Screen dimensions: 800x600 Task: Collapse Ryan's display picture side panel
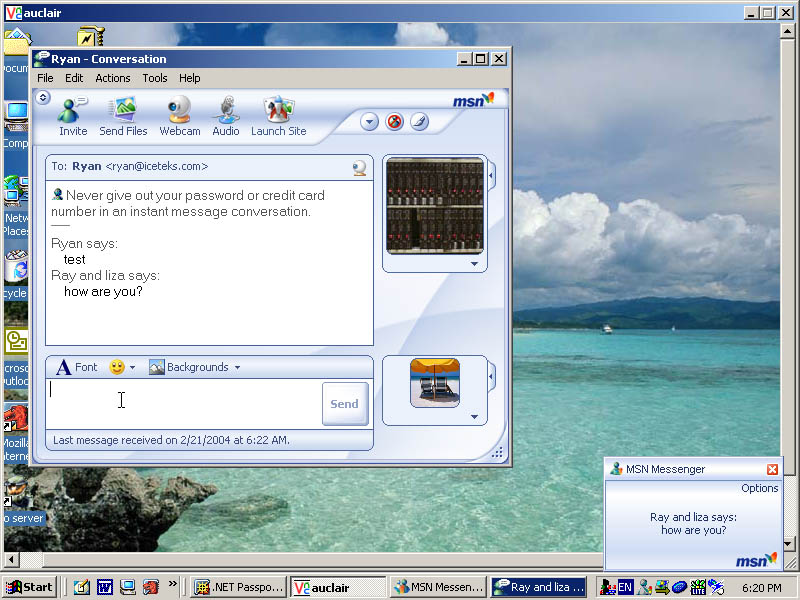[491, 176]
